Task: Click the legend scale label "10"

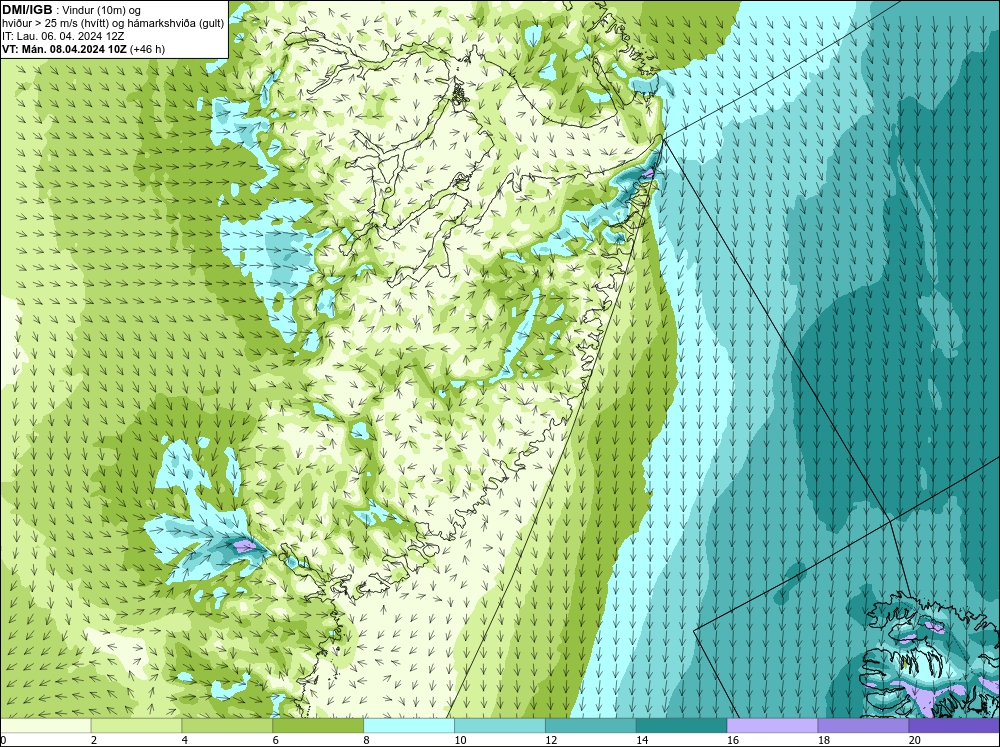Action: tap(460, 740)
